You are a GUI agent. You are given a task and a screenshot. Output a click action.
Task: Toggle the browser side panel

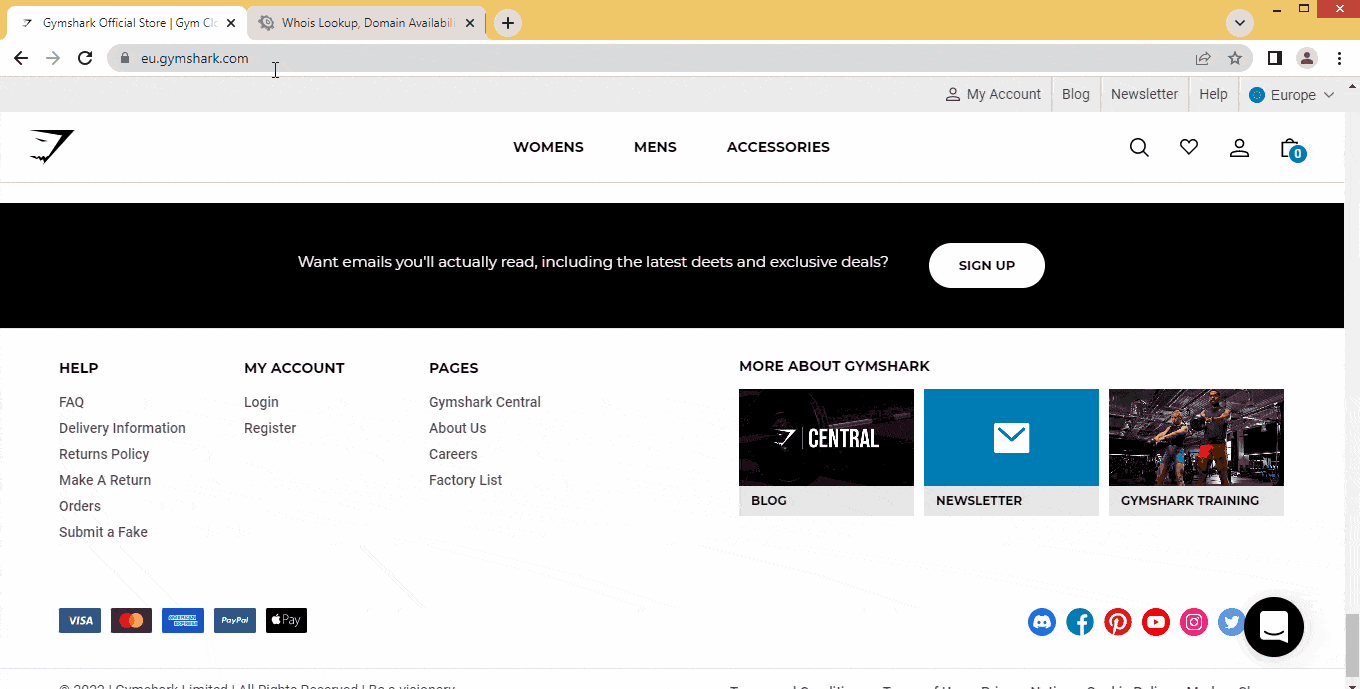[x=1274, y=58]
